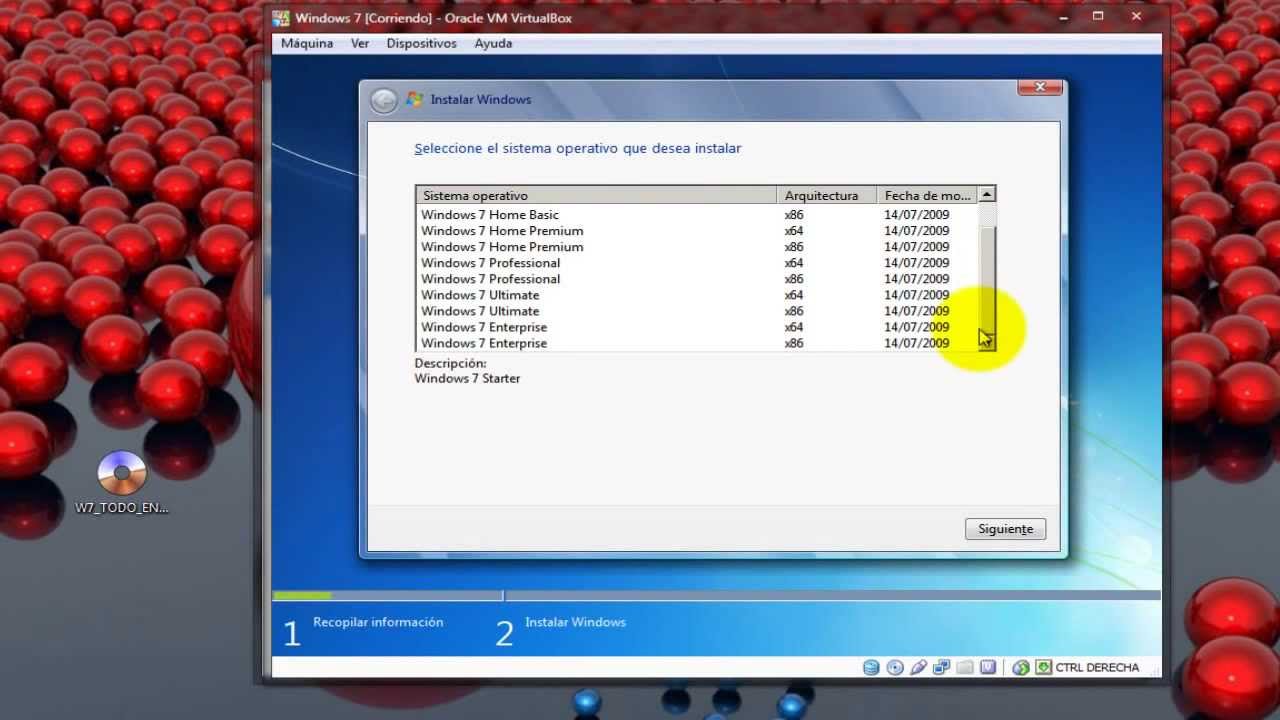Click the shared folders status icon
The width and height of the screenshot is (1280, 720).
965,667
